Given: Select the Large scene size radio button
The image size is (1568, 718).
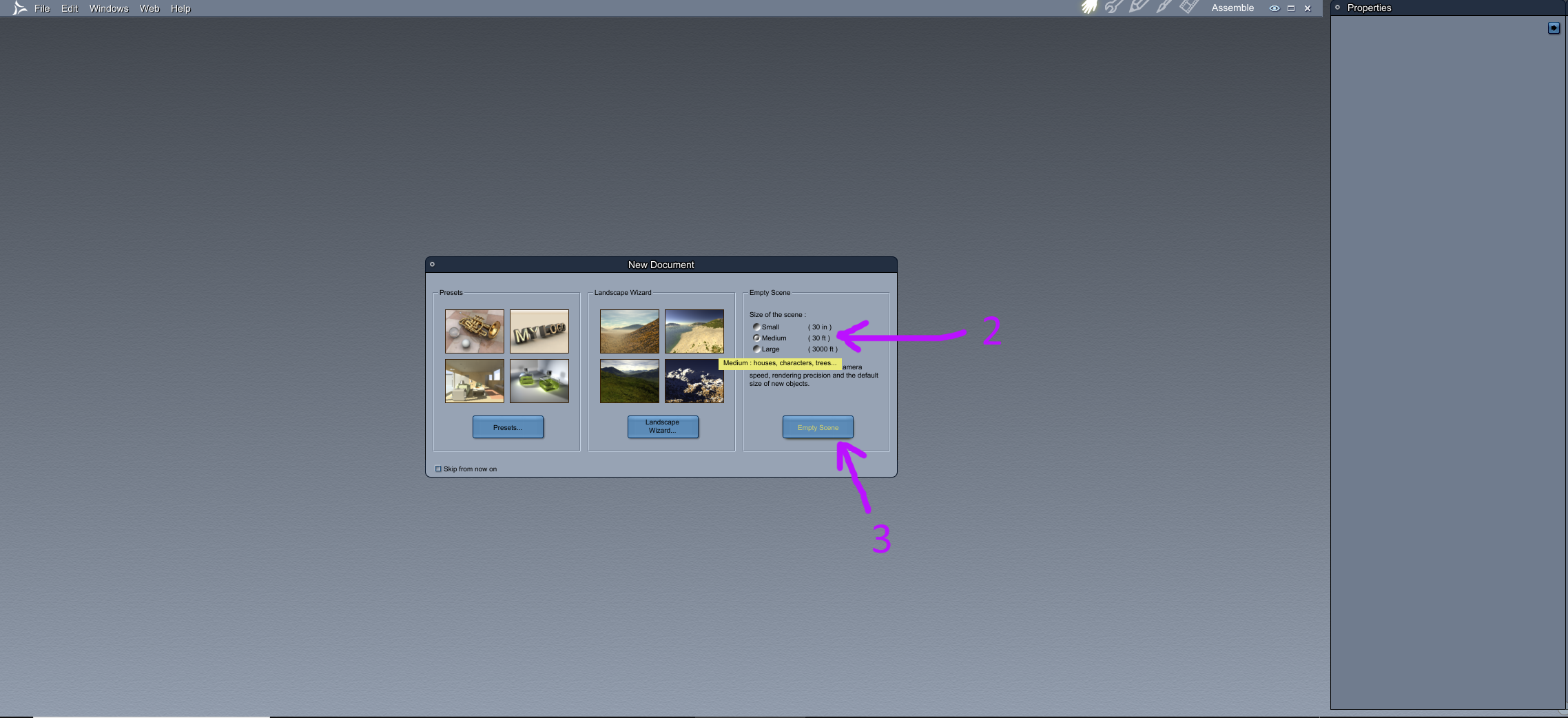Looking at the screenshot, I should pos(756,349).
